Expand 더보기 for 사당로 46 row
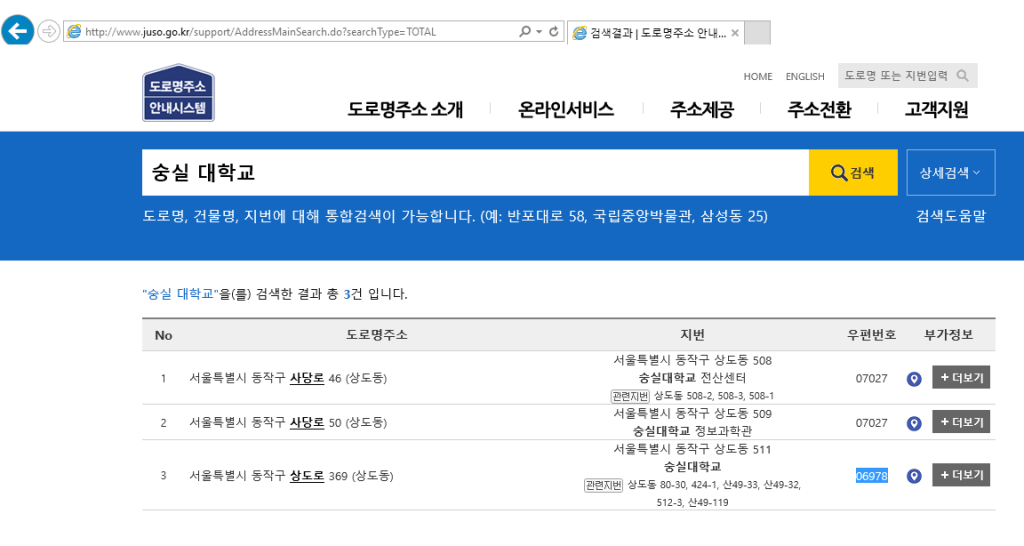1024x546 pixels. 961,377
